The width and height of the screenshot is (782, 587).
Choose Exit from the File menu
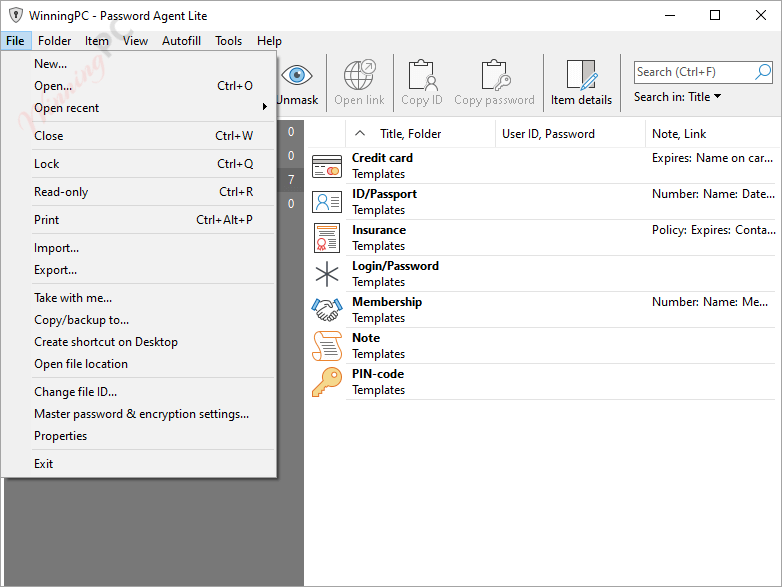pos(139,463)
